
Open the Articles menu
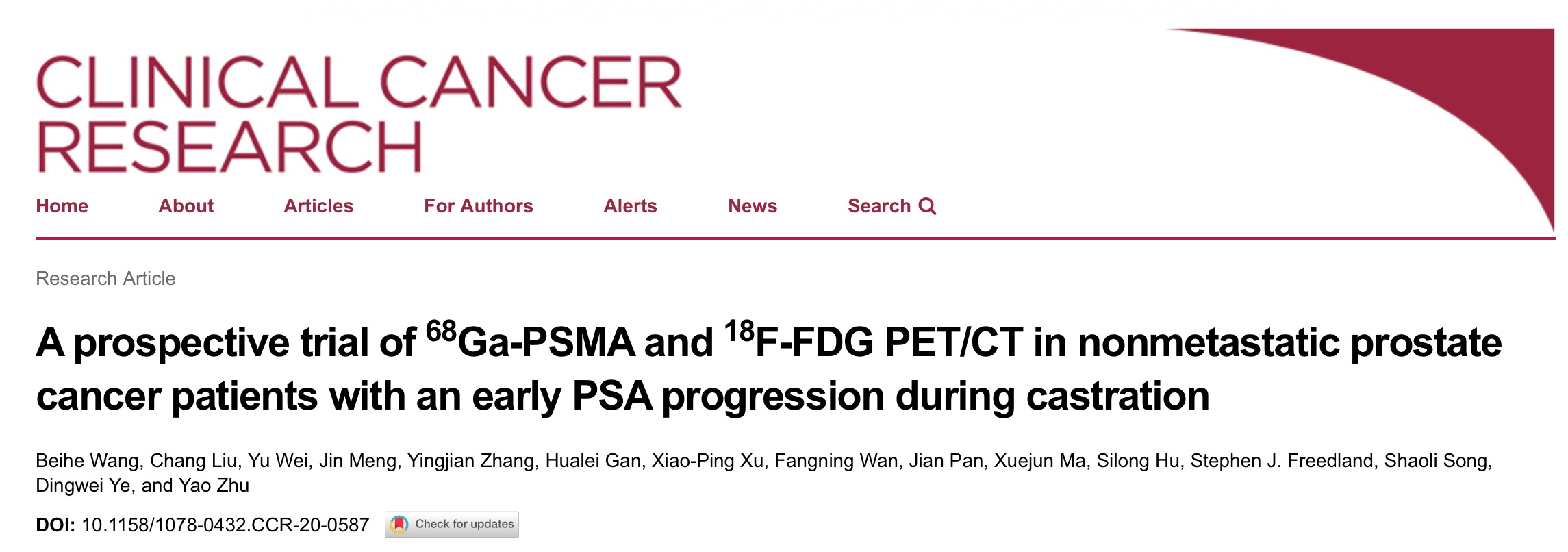[x=318, y=206]
